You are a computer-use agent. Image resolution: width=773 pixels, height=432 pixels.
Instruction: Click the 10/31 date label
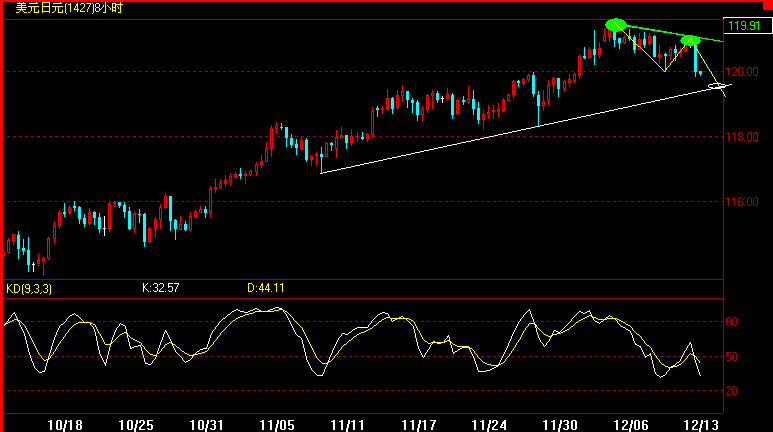[207, 425]
